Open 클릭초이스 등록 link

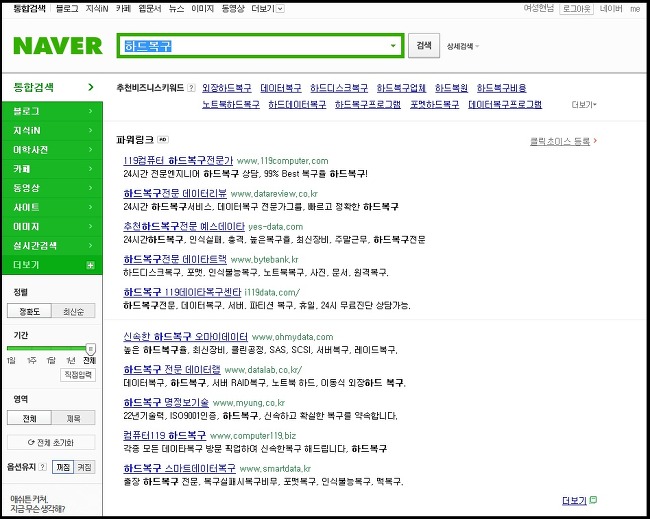[560, 141]
